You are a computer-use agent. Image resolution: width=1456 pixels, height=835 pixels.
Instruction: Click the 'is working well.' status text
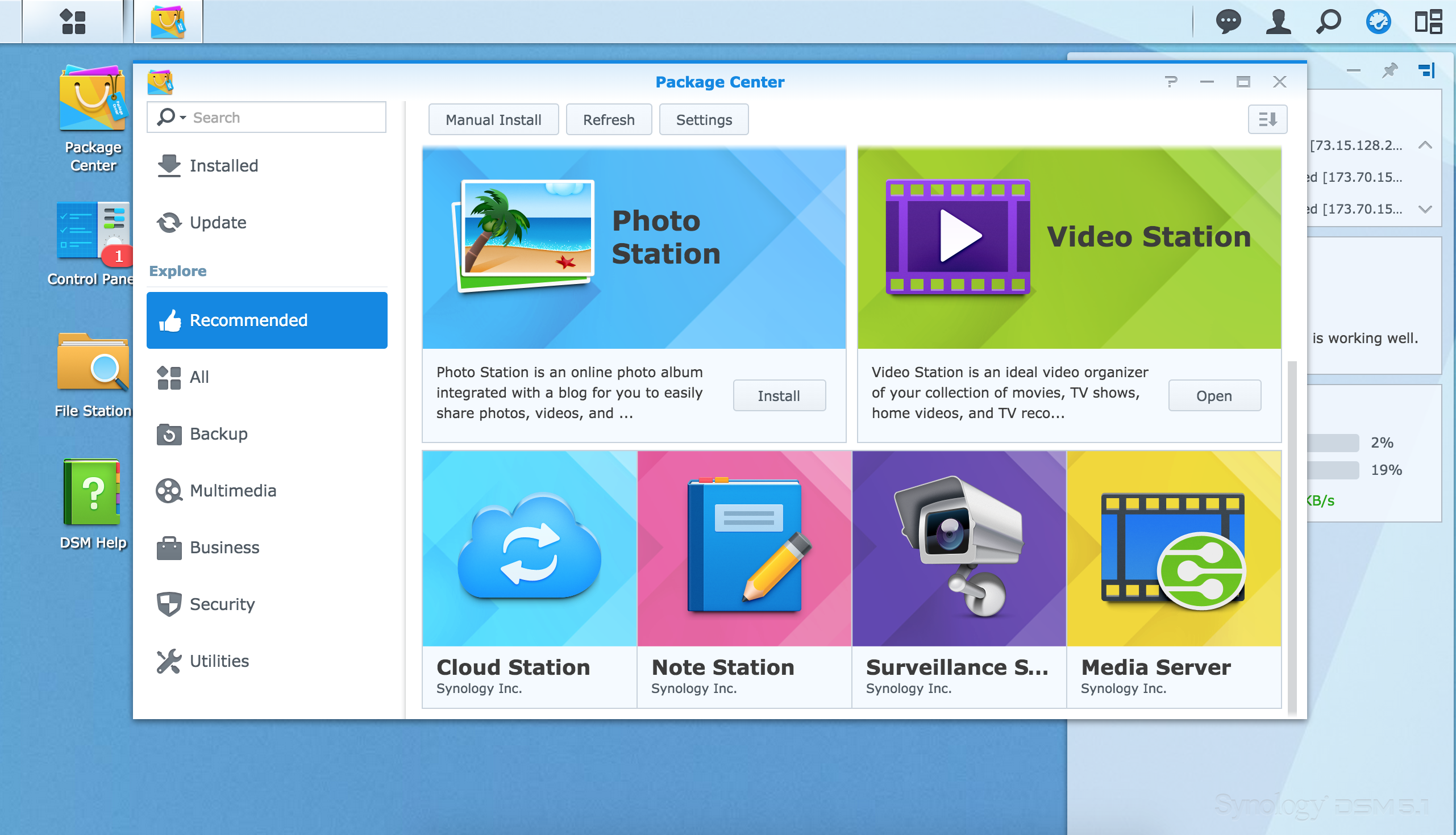[1365, 338]
